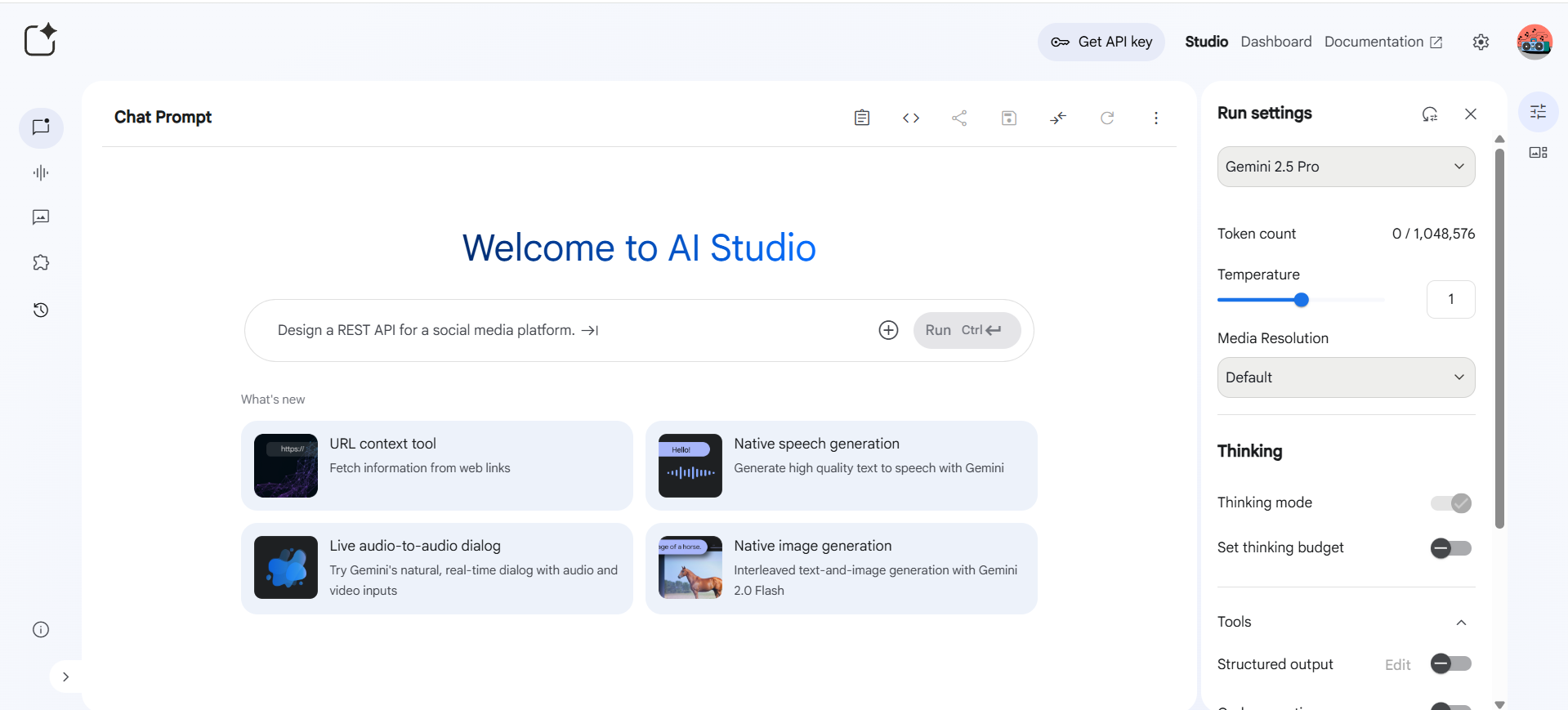Open the three-dot more options menu
The image size is (1568, 710).
(x=1155, y=118)
